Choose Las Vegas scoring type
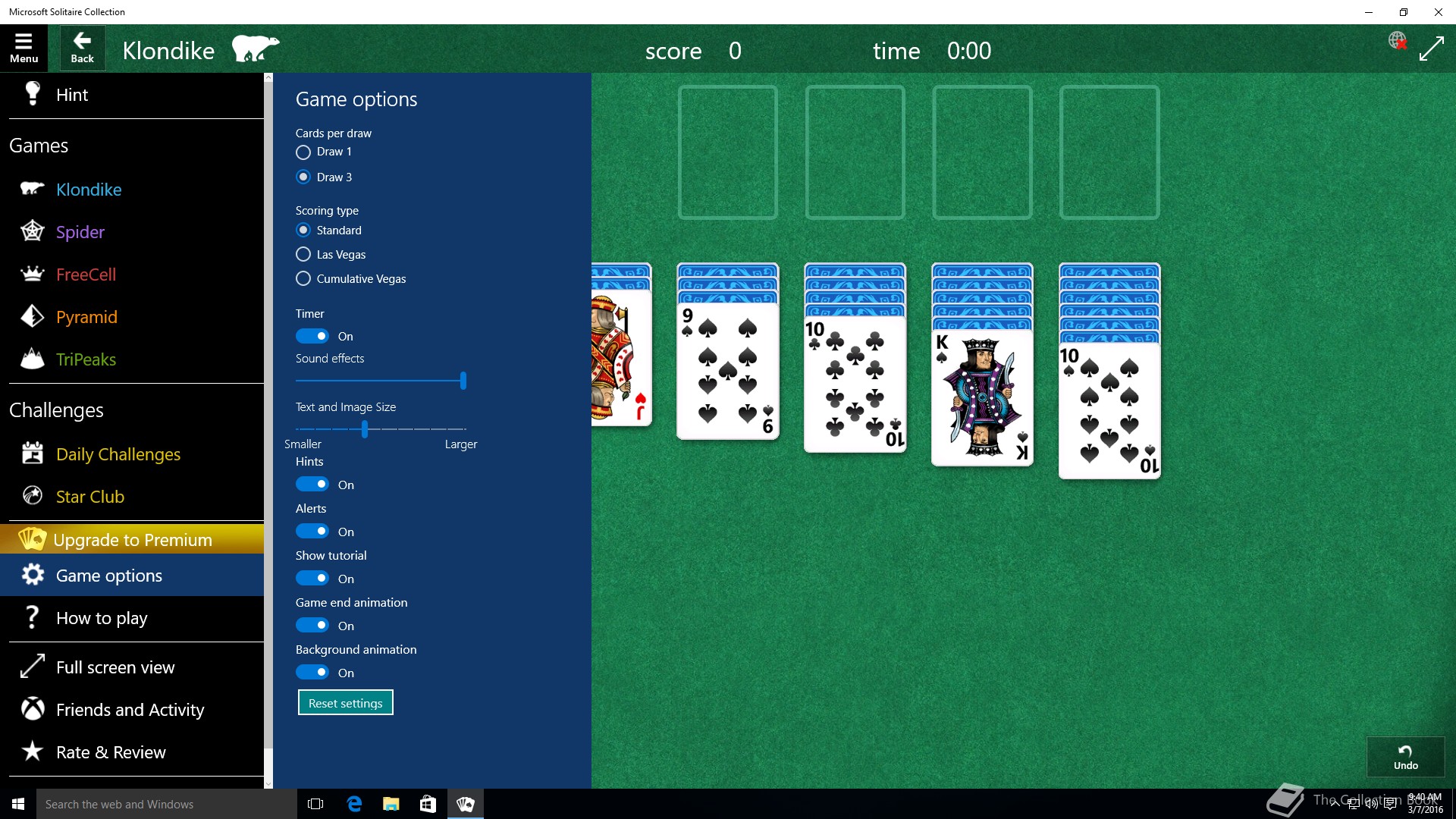This screenshot has height=819, width=1456. pos(303,254)
